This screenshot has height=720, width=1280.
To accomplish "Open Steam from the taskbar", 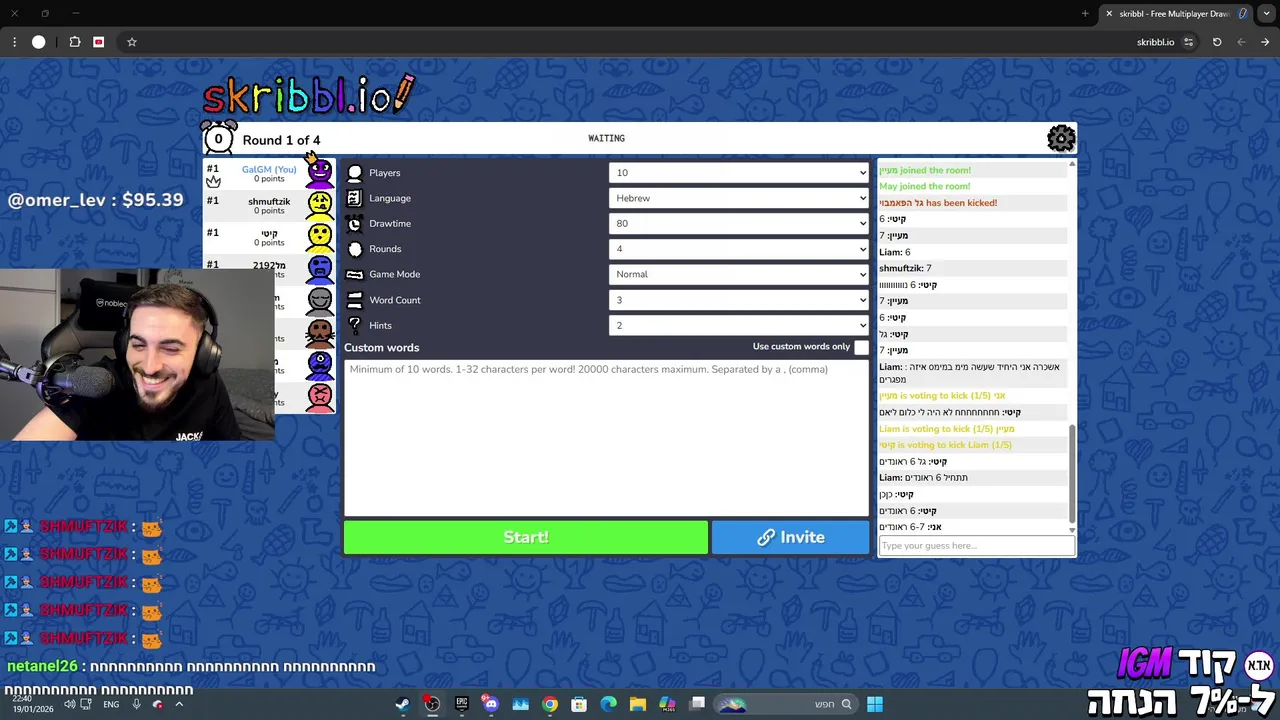I will [x=402, y=704].
